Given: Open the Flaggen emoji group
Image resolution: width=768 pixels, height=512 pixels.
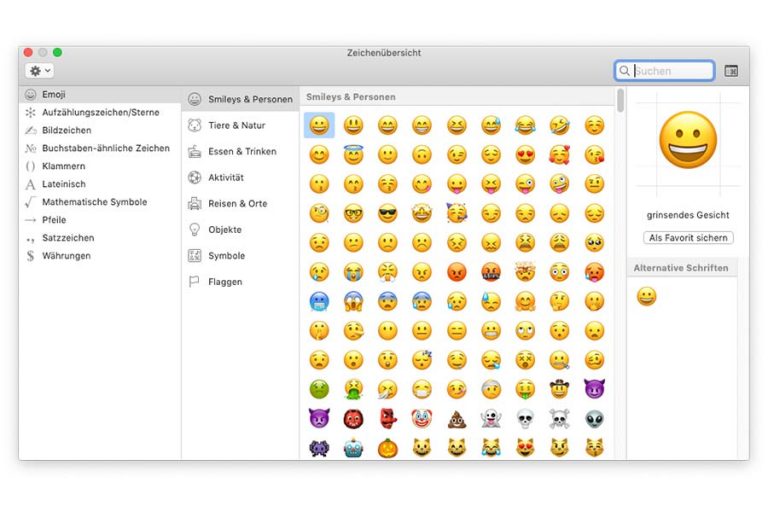Looking at the screenshot, I should point(240,282).
